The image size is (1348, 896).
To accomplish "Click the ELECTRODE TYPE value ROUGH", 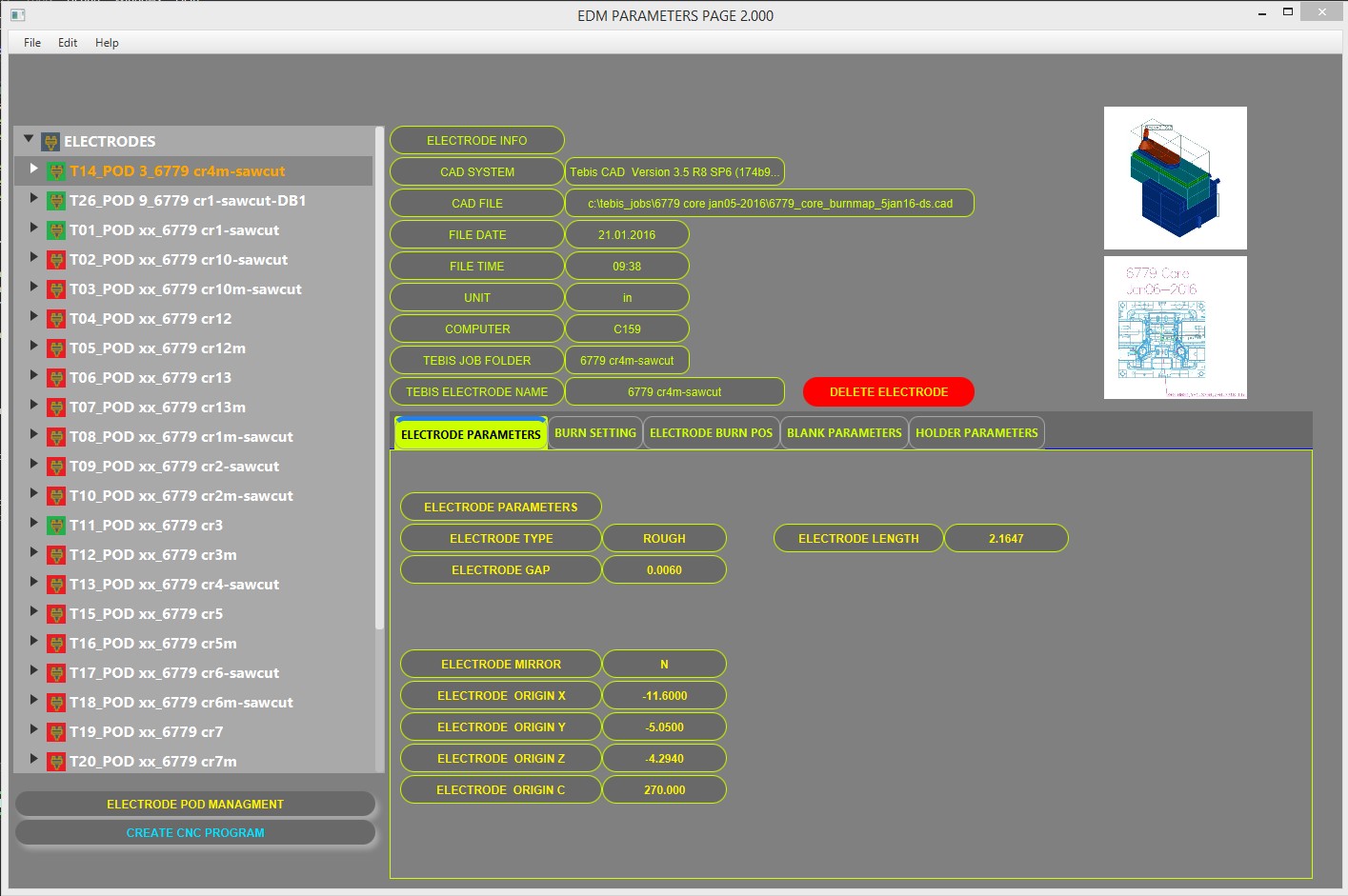I will pyautogui.click(x=665, y=539).
